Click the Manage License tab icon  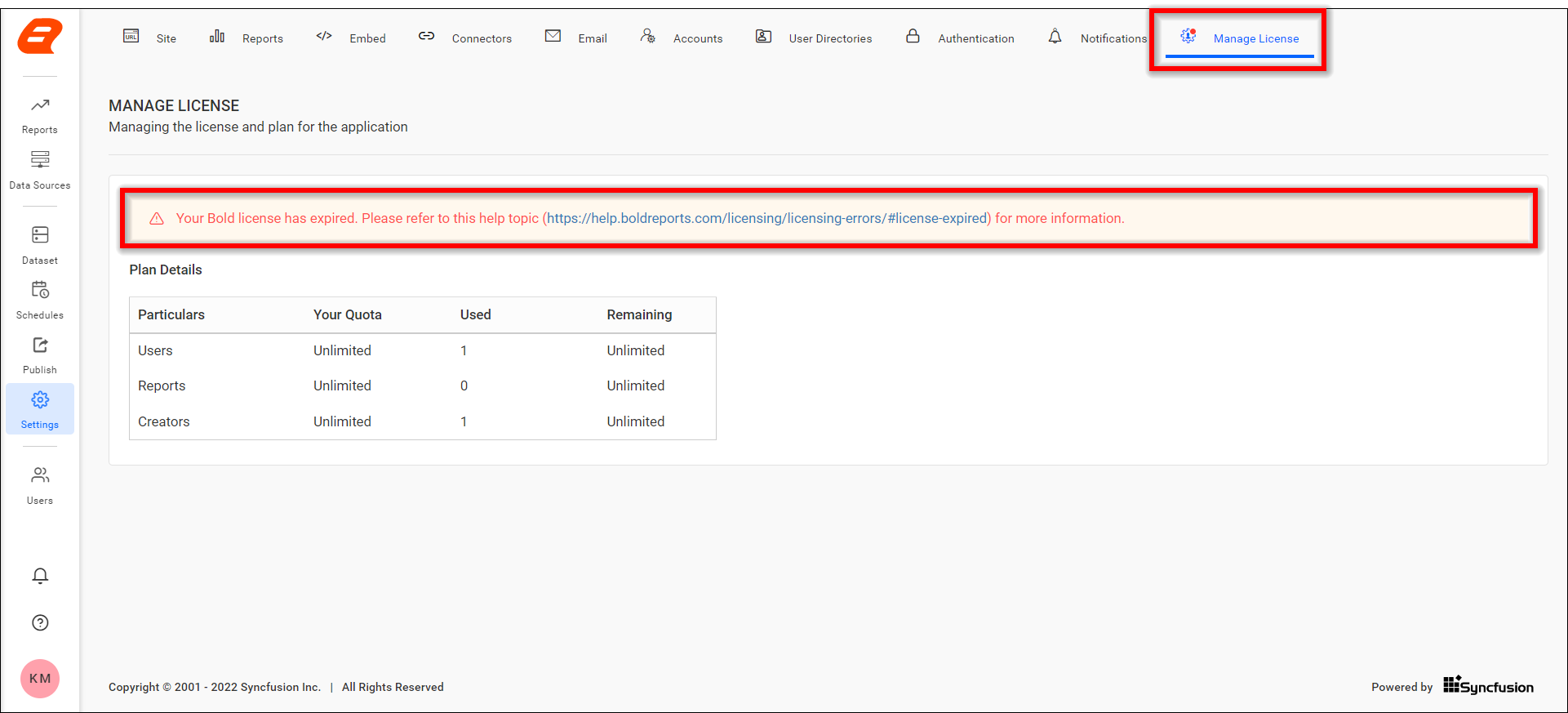pos(1188,36)
